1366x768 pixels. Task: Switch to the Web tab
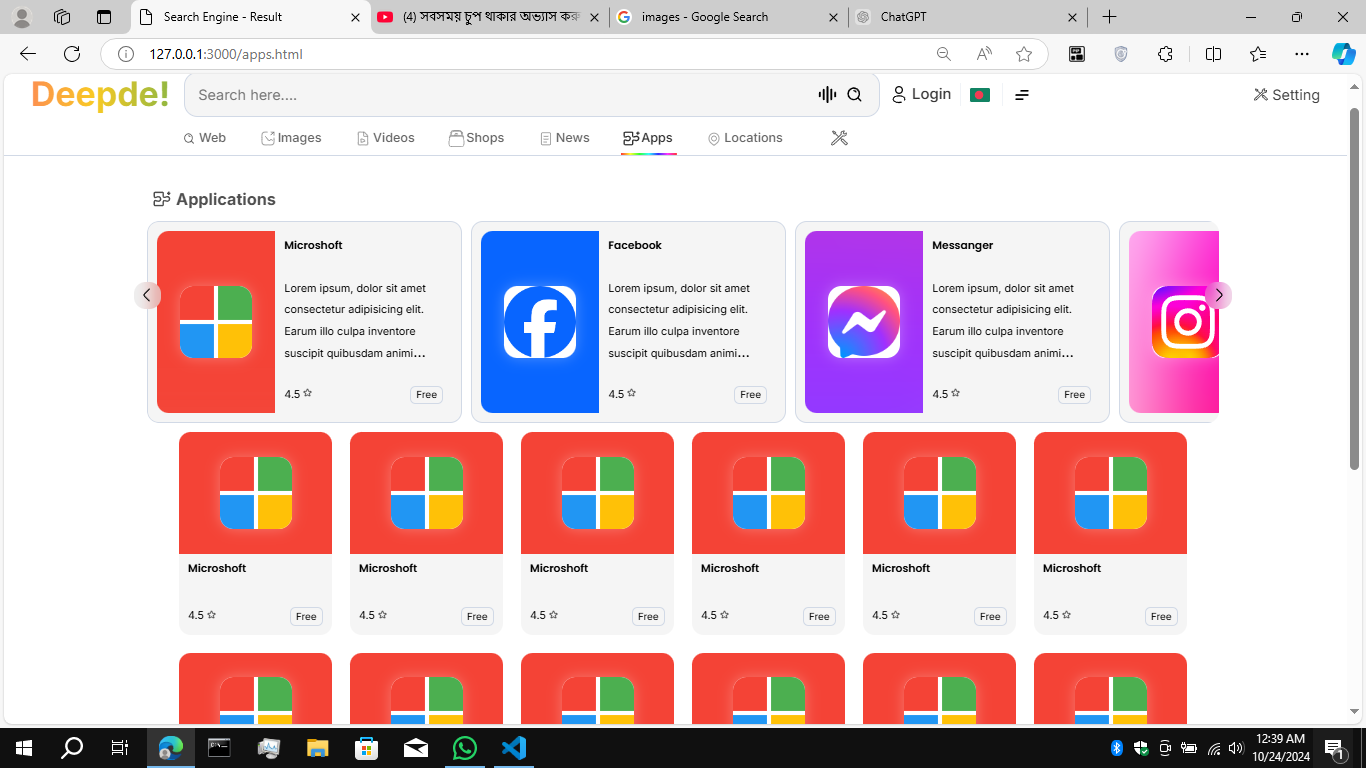click(x=205, y=138)
